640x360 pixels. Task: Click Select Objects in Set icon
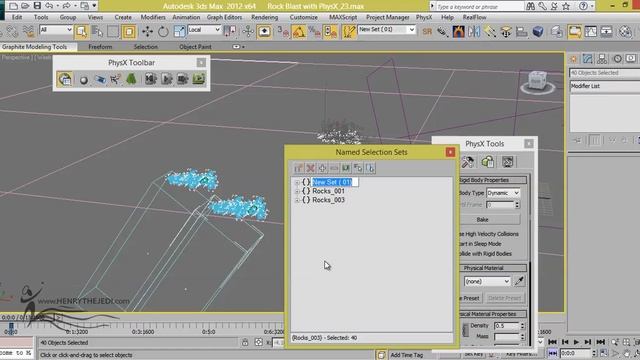(346, 168)
